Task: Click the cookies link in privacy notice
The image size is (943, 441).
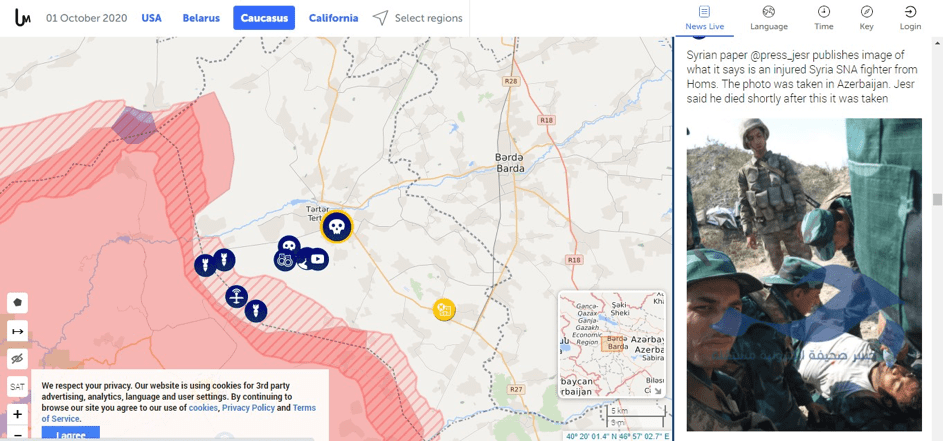Action: pyautogui.click(x=203, y=408)
